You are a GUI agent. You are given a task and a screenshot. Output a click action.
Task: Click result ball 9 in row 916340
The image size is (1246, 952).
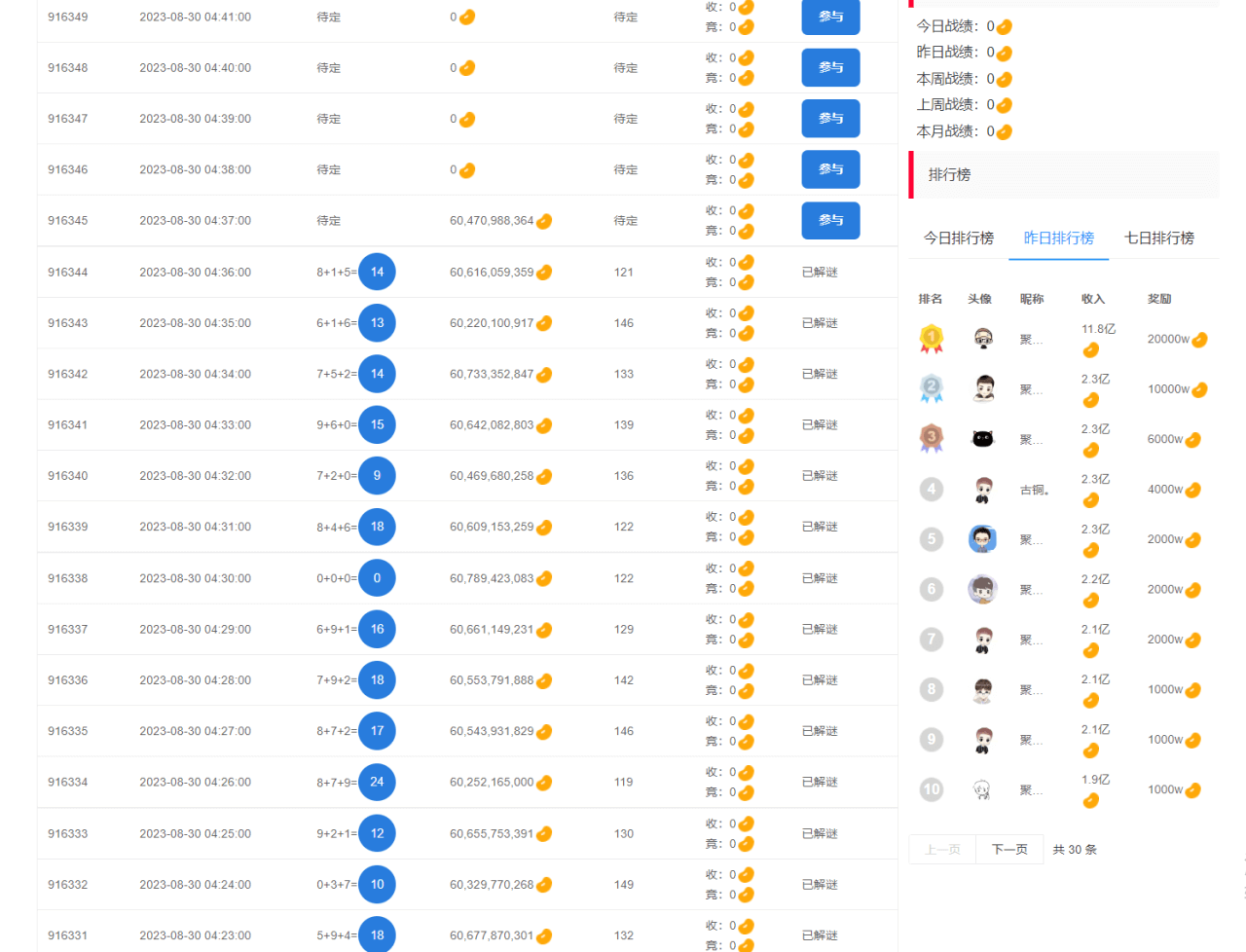377,476
